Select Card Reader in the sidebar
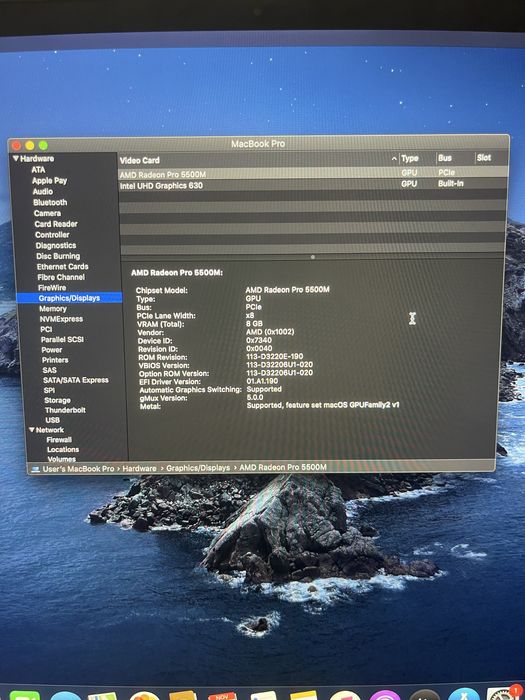The width and height of the screenshot is (525, 700). pos(56,224)
